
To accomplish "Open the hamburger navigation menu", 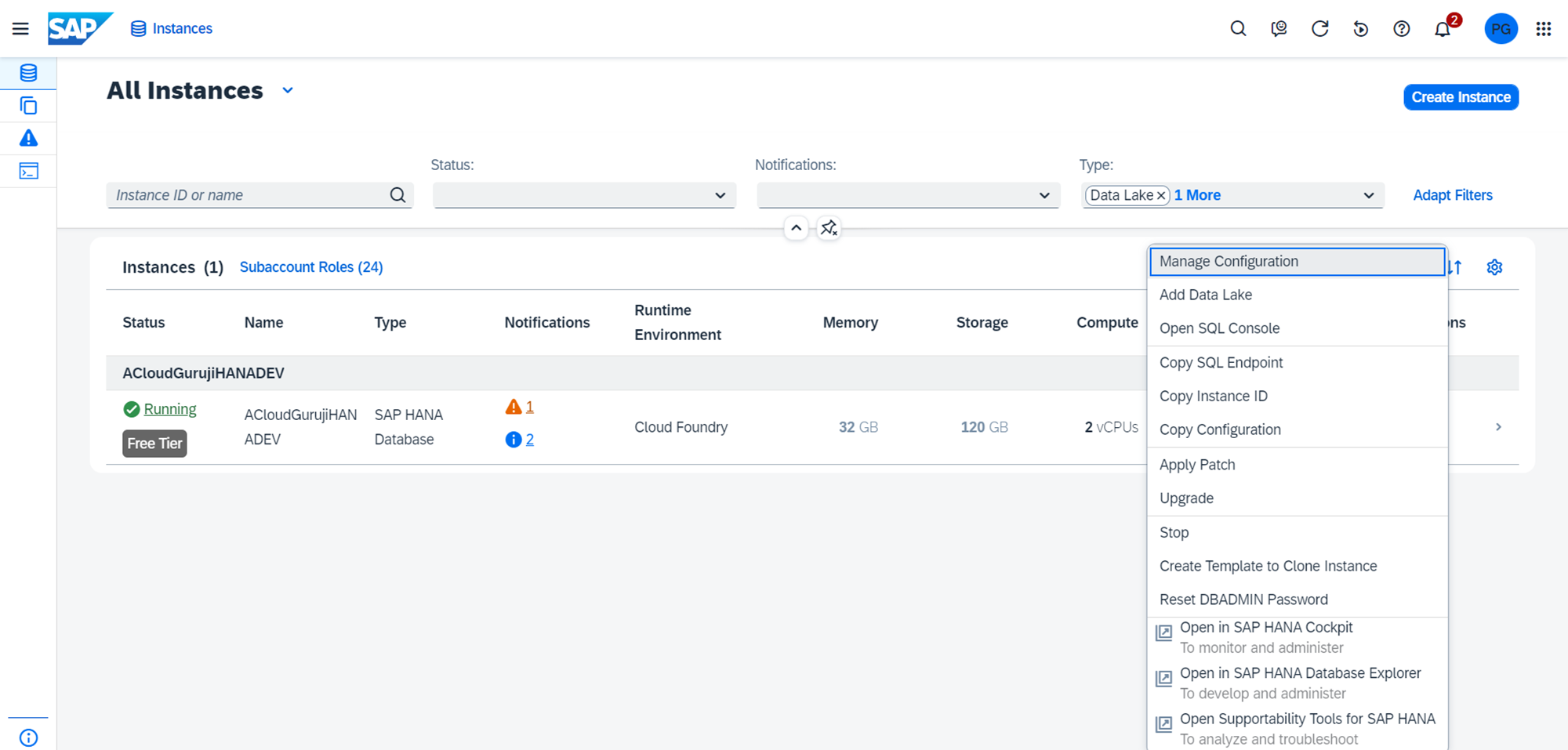I will (x=20, y=29).
